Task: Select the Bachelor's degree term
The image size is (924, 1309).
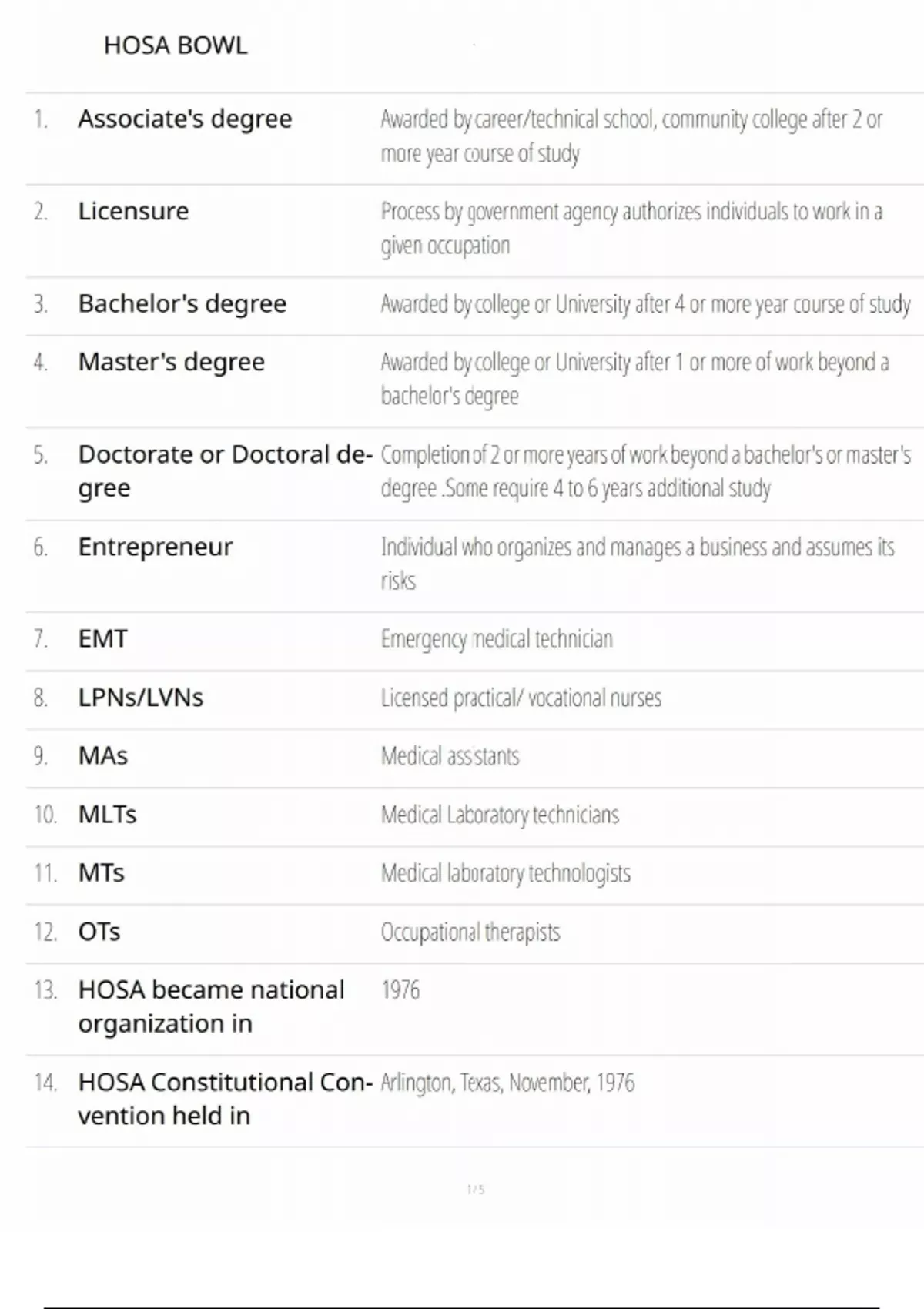Action: (x=182, y=304)
